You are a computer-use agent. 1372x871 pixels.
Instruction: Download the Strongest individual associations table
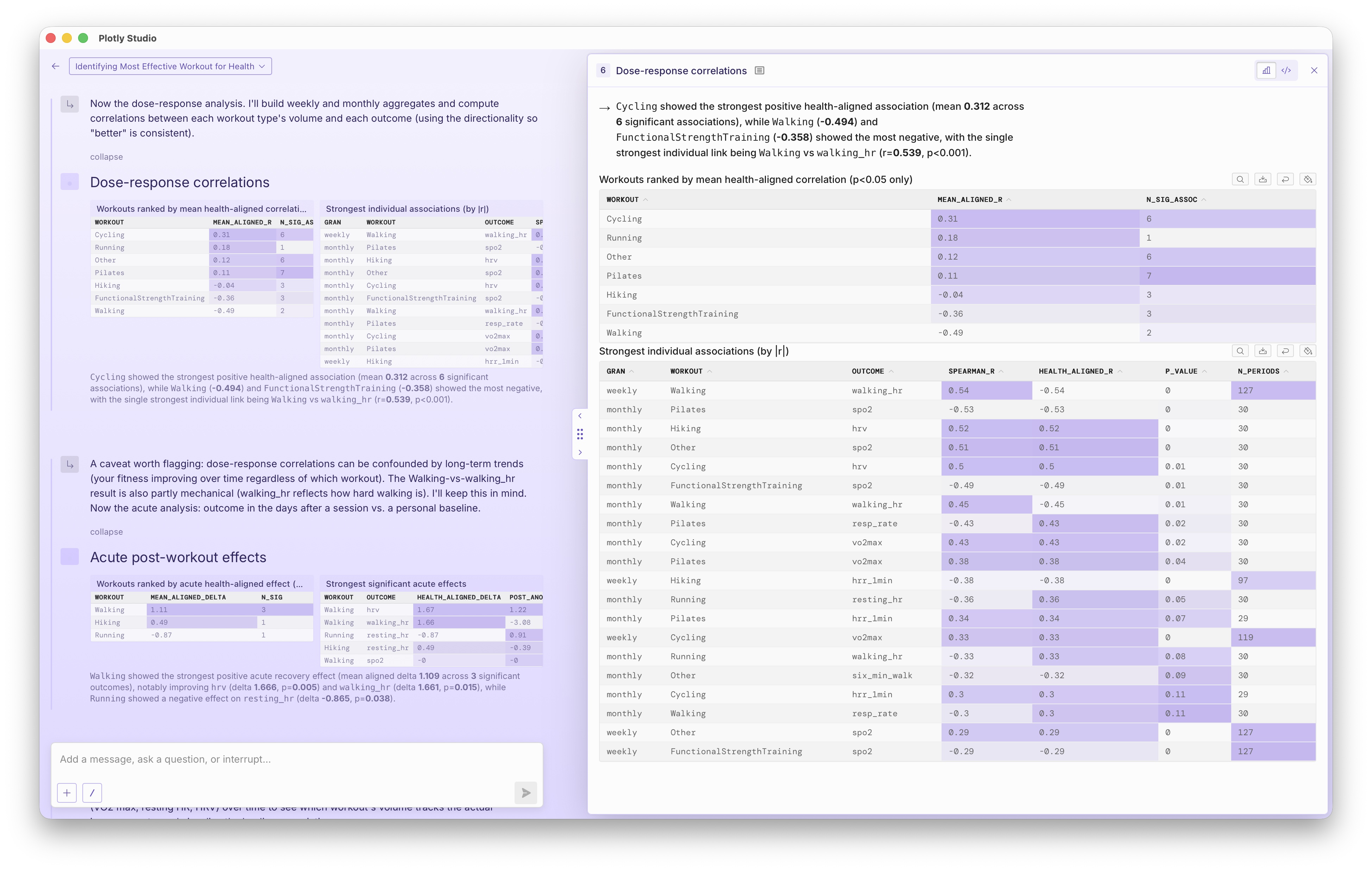click(x=1263, y=351)
